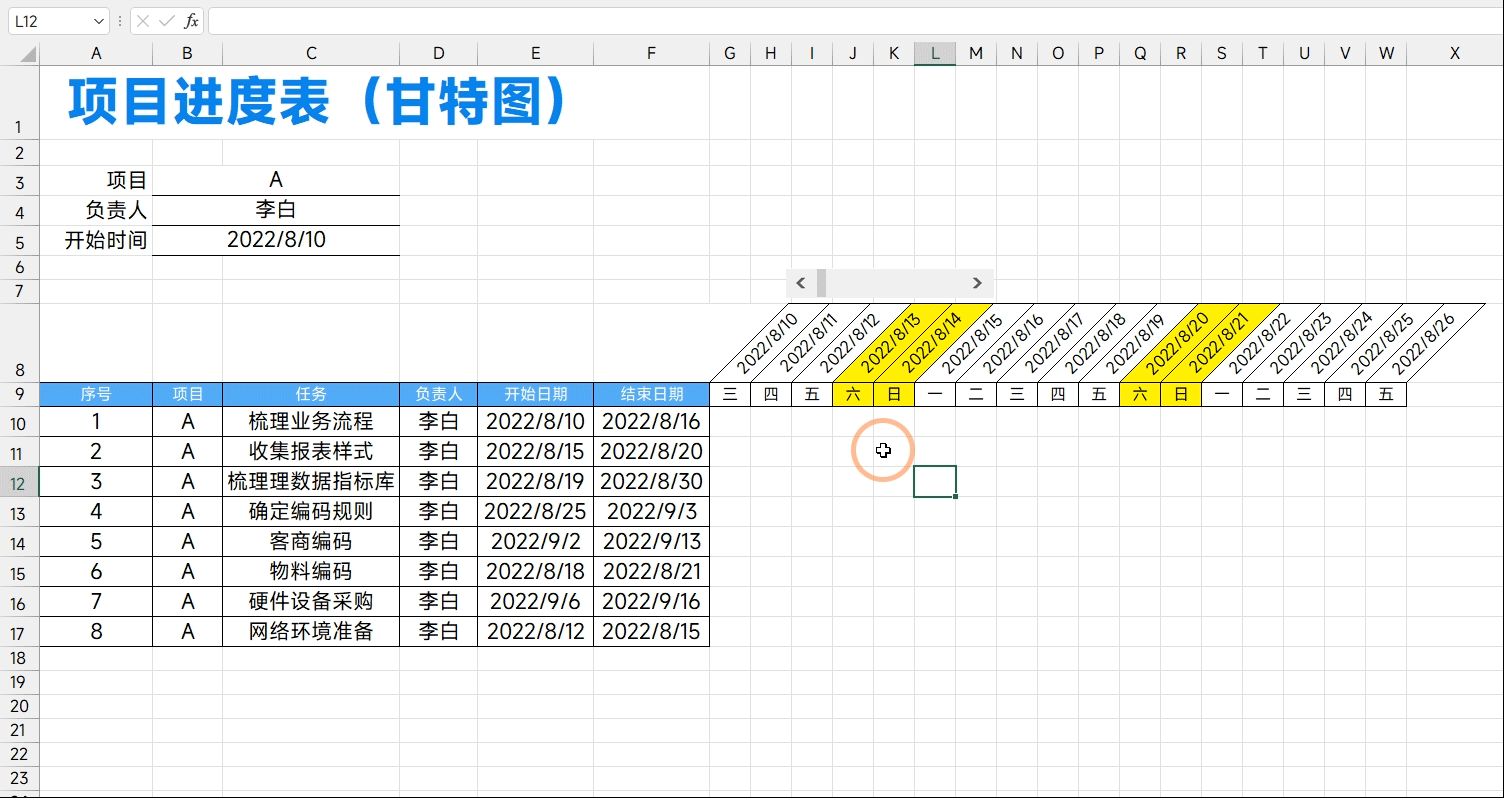This screenshot has height=798, width=1504.
Task: Click the selected cell L12
Action: [935, 482]
